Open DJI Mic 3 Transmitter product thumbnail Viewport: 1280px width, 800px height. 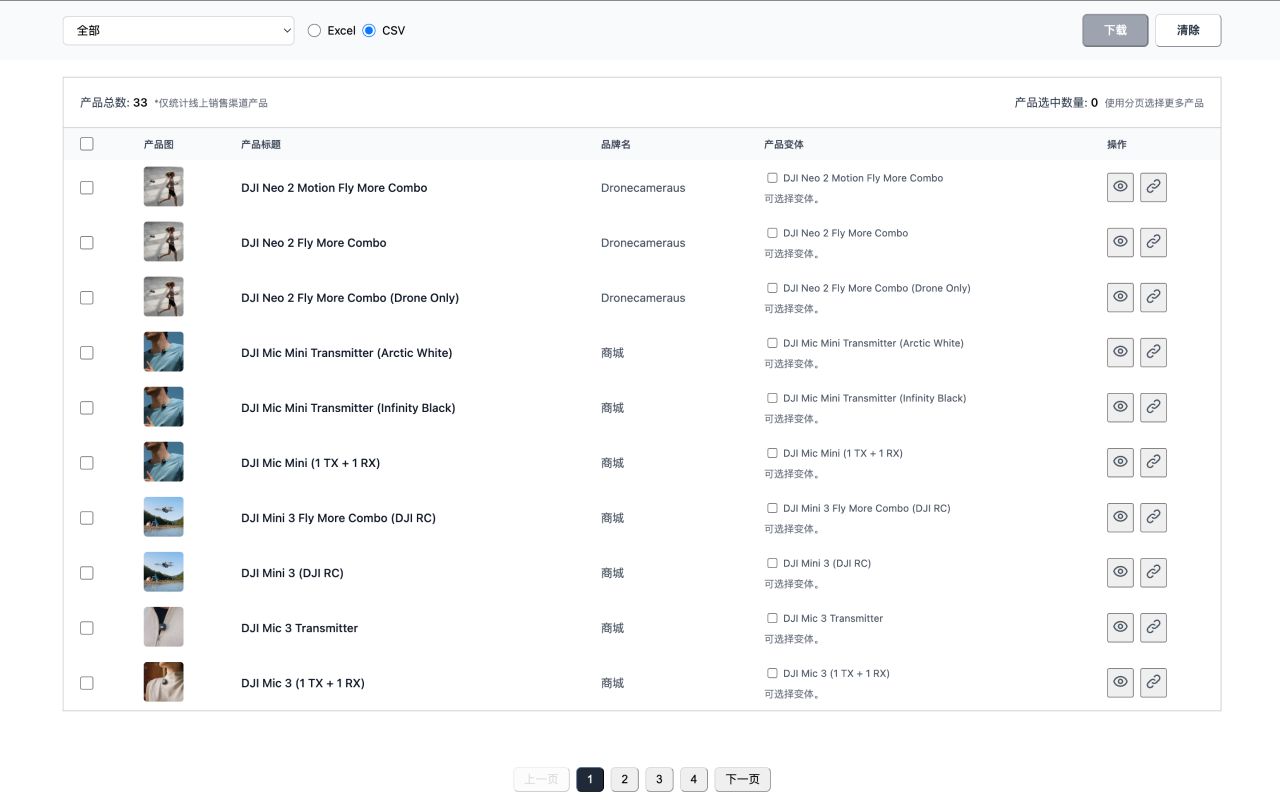163,627
